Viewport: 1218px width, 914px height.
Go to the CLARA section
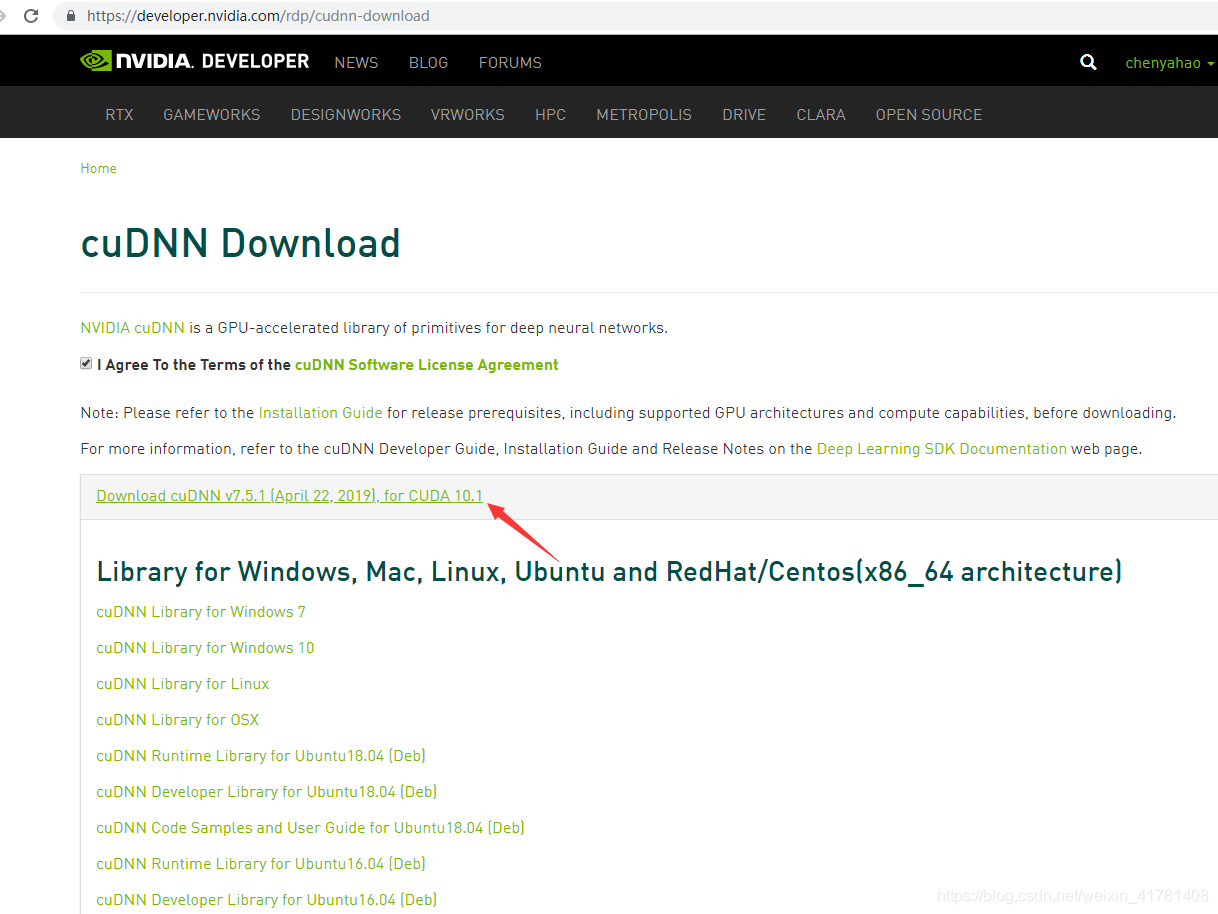(821, 114)
